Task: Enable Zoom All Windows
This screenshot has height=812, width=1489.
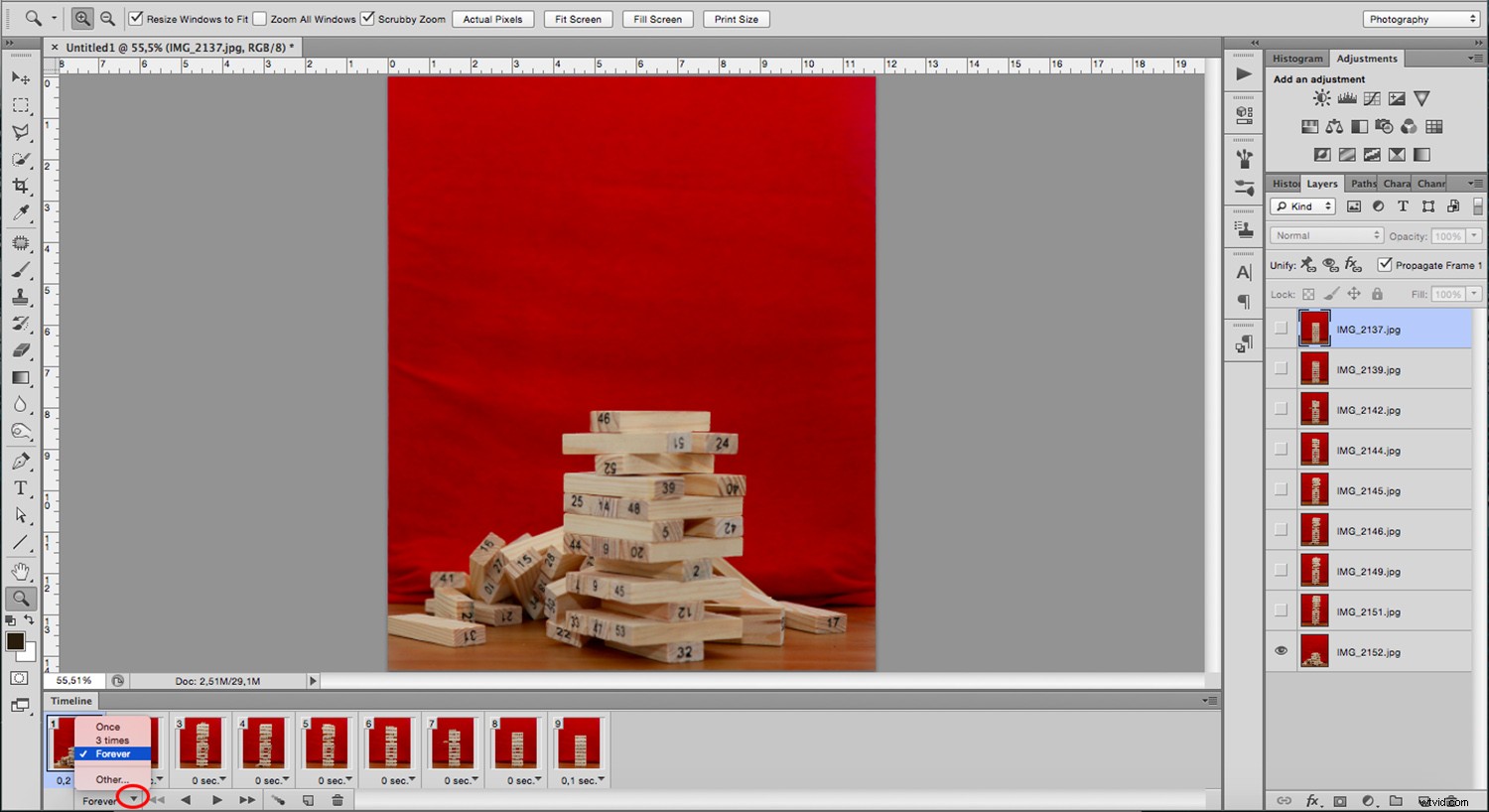Action: pyautogui.click(x=262, y=18)
